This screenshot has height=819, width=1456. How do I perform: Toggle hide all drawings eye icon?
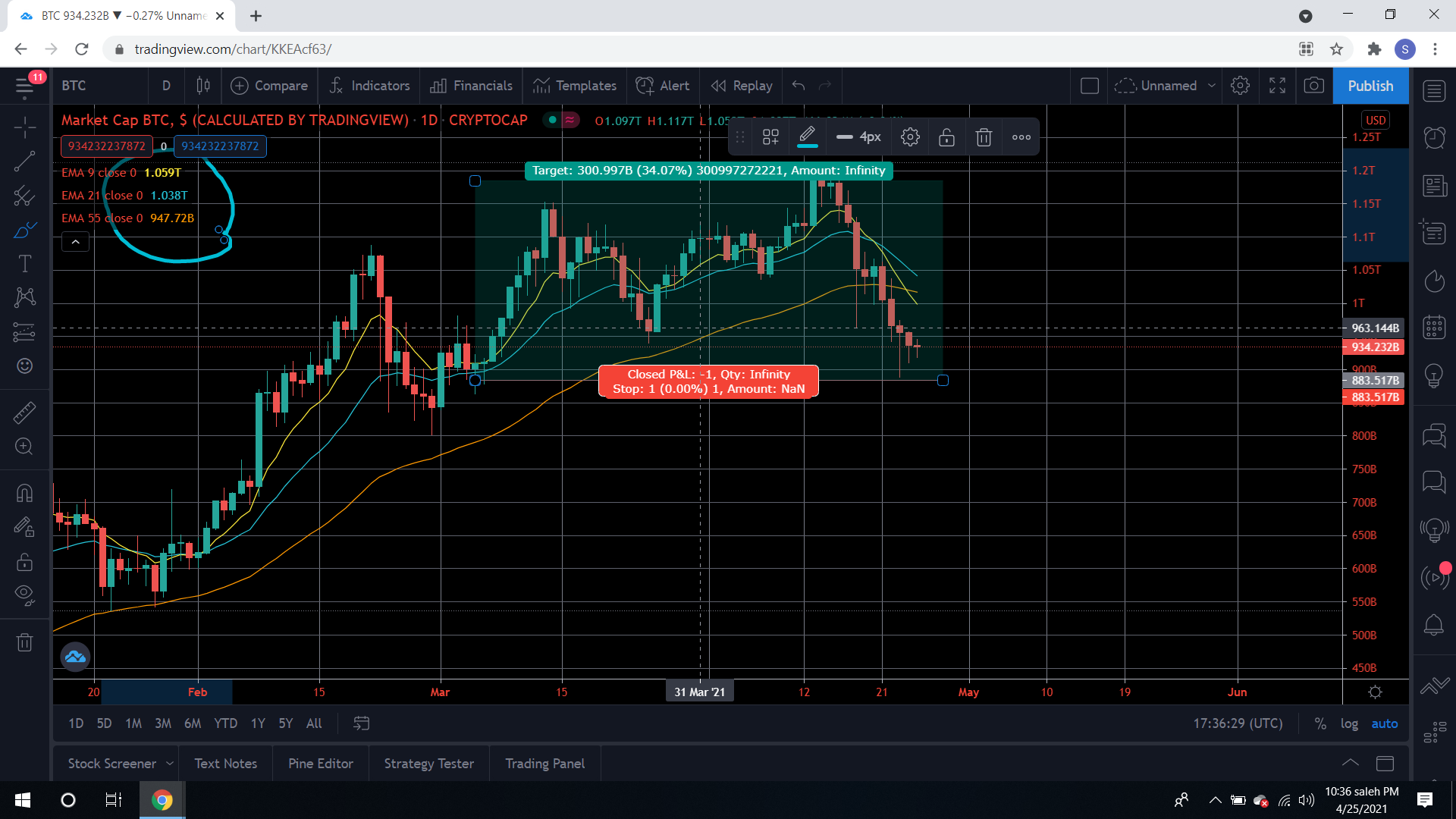point(25,595)
